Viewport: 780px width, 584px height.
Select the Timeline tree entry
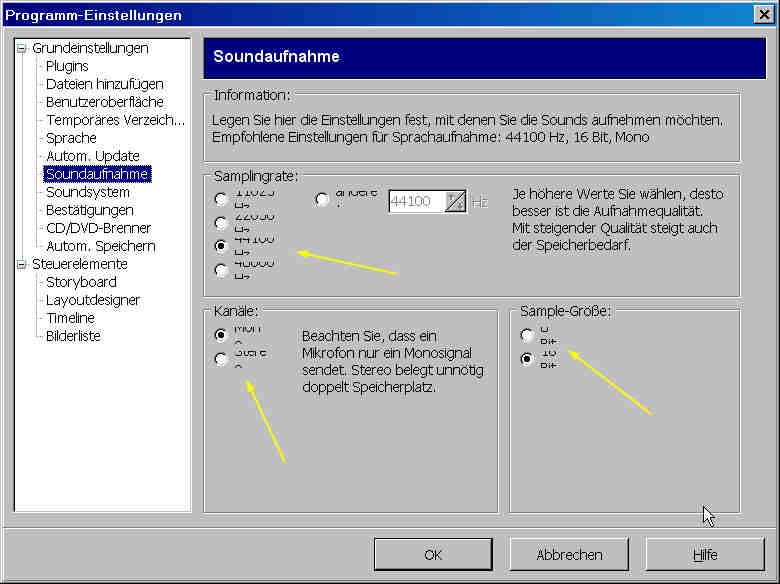(70, 318)
